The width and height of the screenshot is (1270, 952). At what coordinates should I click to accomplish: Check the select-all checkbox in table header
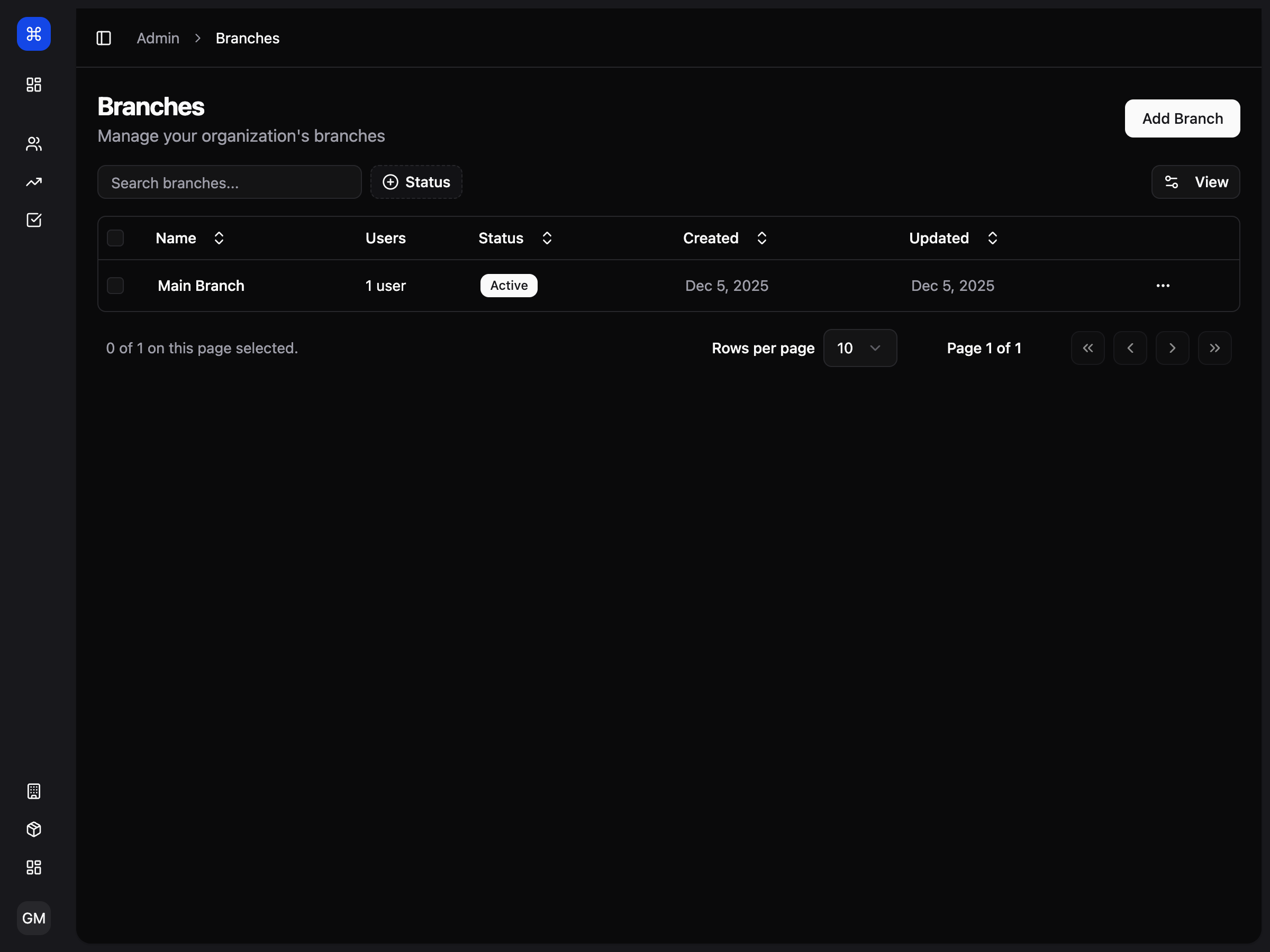coord(115,237)
